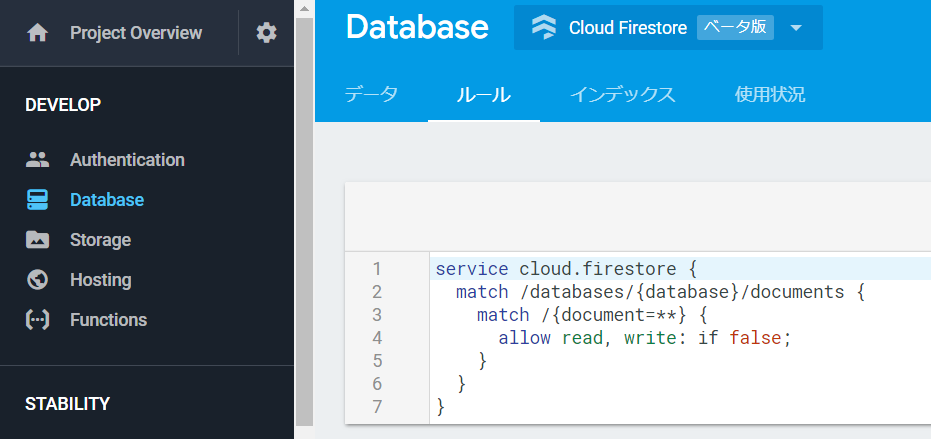Open Hosting section
This screenshot has width=931, height=439.
tap(100, 279)
